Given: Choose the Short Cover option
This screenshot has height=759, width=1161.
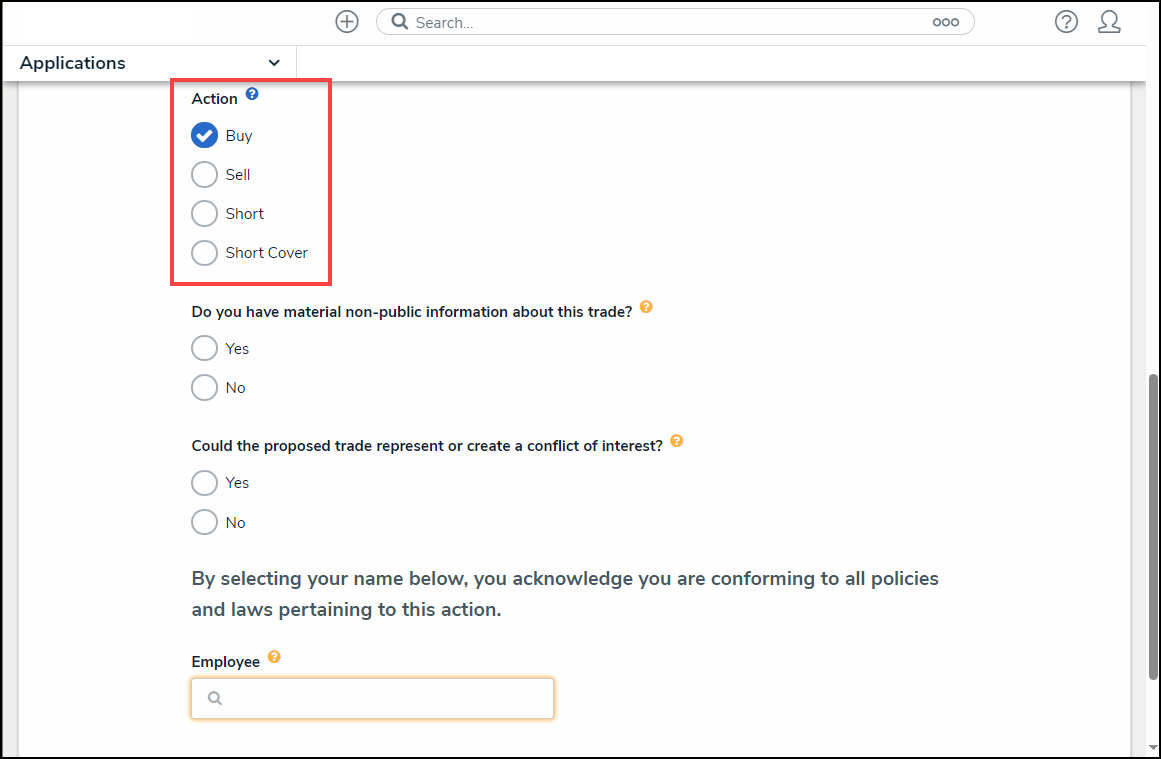Looking at the screenshot, I should (204, 252).
